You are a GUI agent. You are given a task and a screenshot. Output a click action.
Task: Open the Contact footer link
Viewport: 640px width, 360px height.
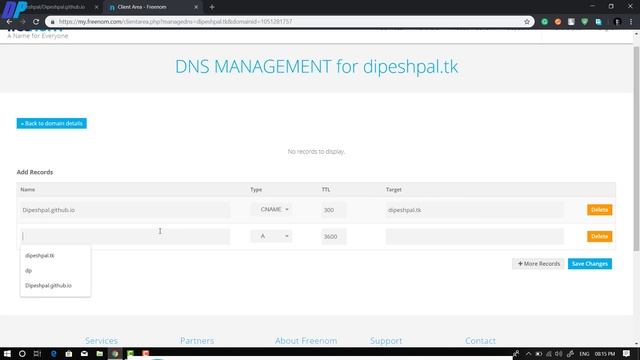click(480, 340)
